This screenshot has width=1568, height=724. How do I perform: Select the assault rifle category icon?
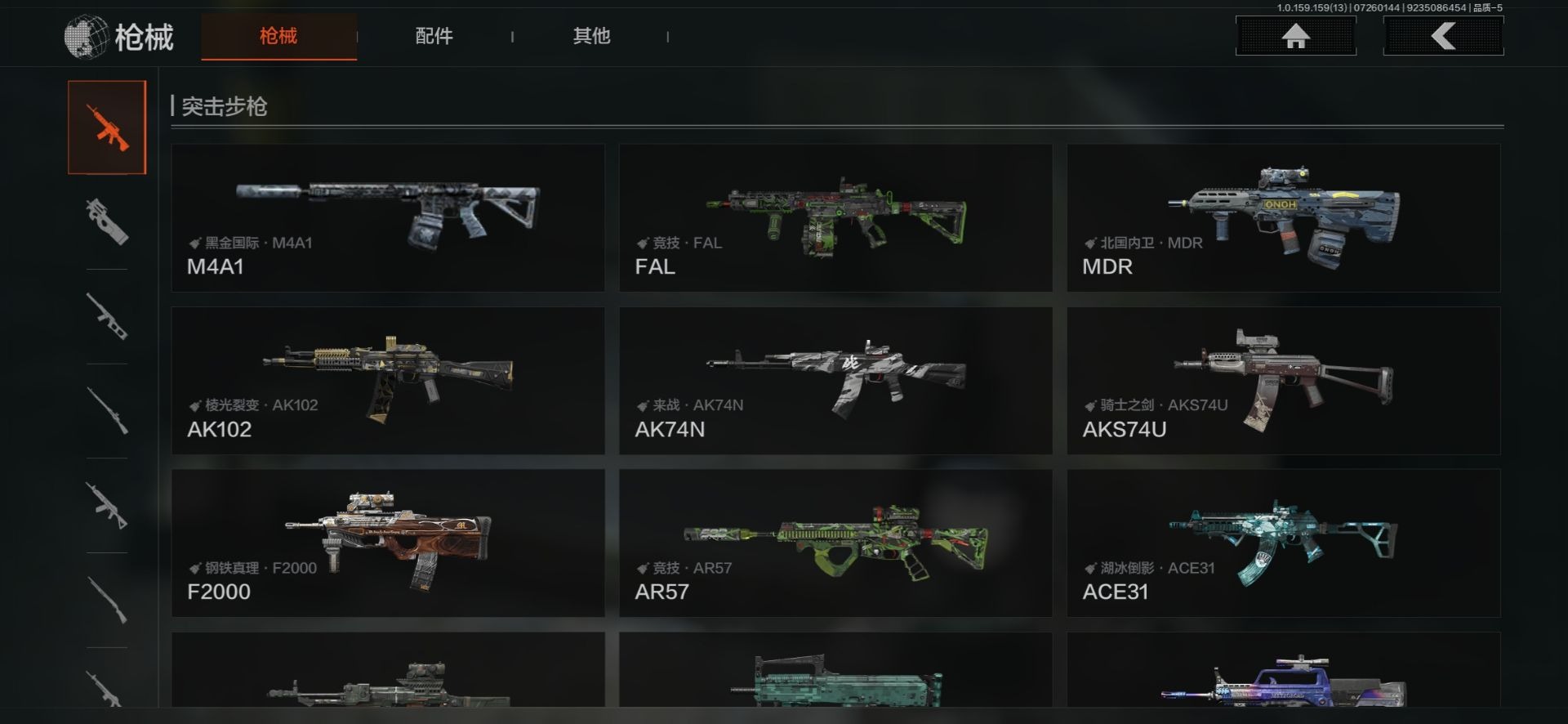pos(107,127)
